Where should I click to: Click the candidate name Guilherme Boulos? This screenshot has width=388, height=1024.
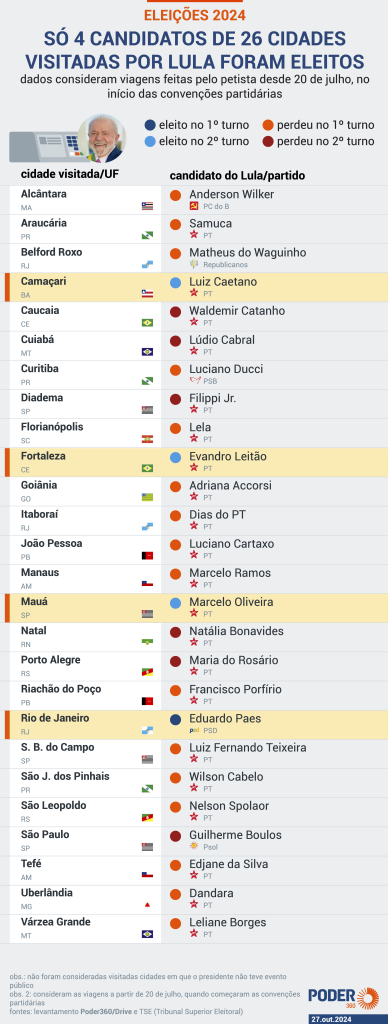236,835
